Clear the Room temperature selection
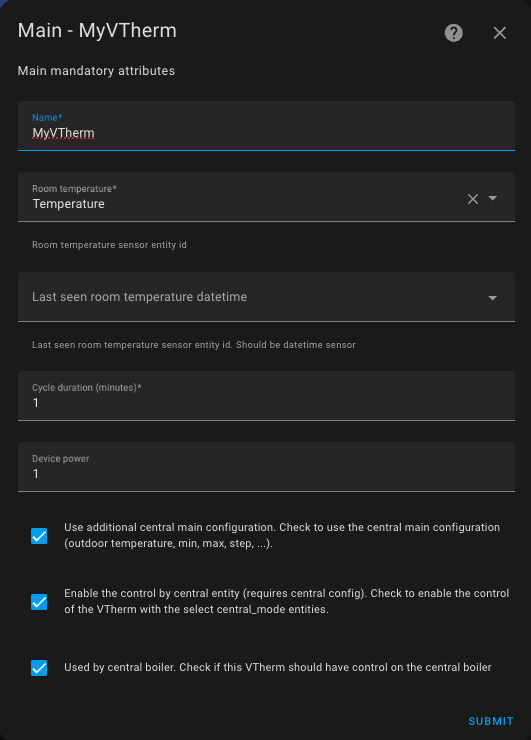Image resolution: width=531 pixels, height=740 pixels. pyautogui.click(x=473, y=199)
